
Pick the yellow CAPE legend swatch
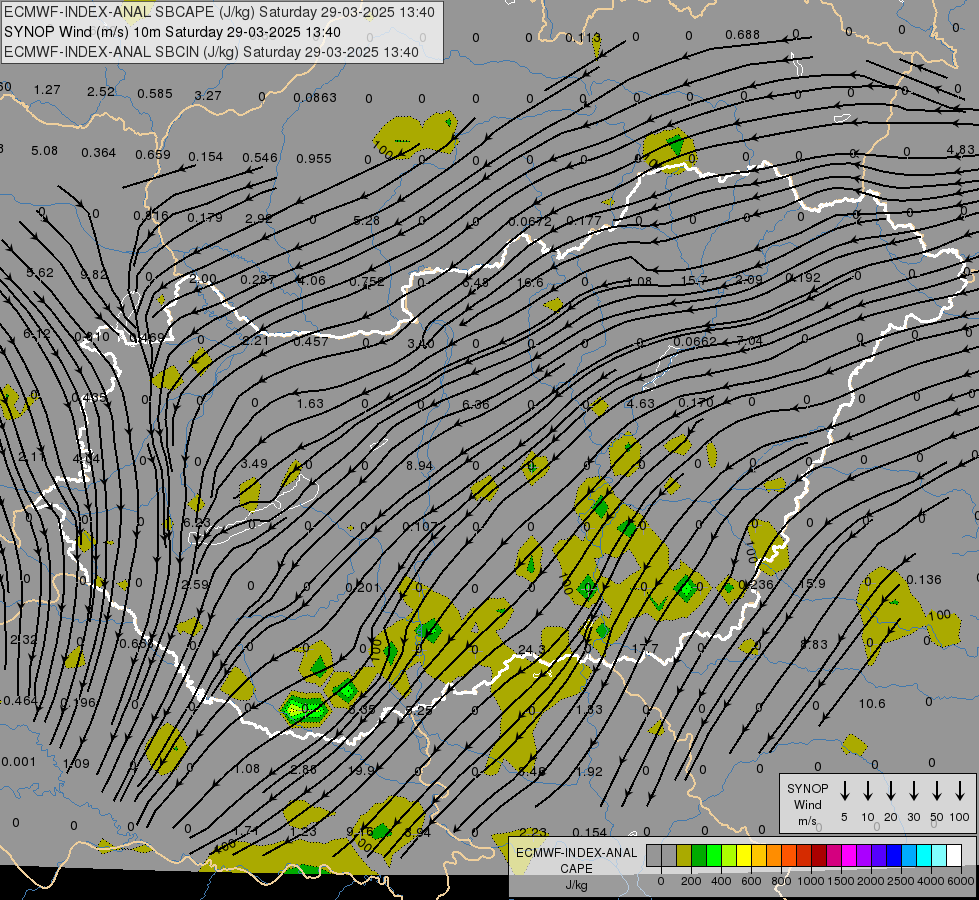tap(744, 856)
